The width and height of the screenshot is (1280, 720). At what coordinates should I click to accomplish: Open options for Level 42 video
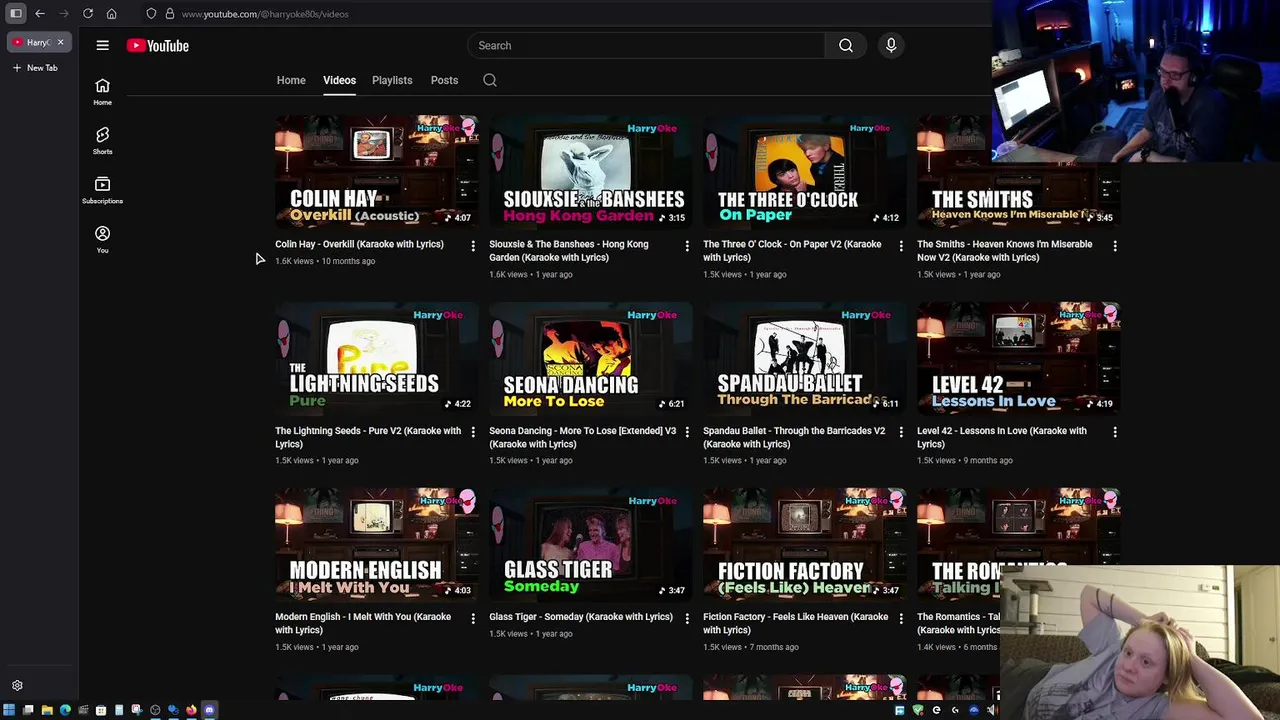[x=1115, y=432]
